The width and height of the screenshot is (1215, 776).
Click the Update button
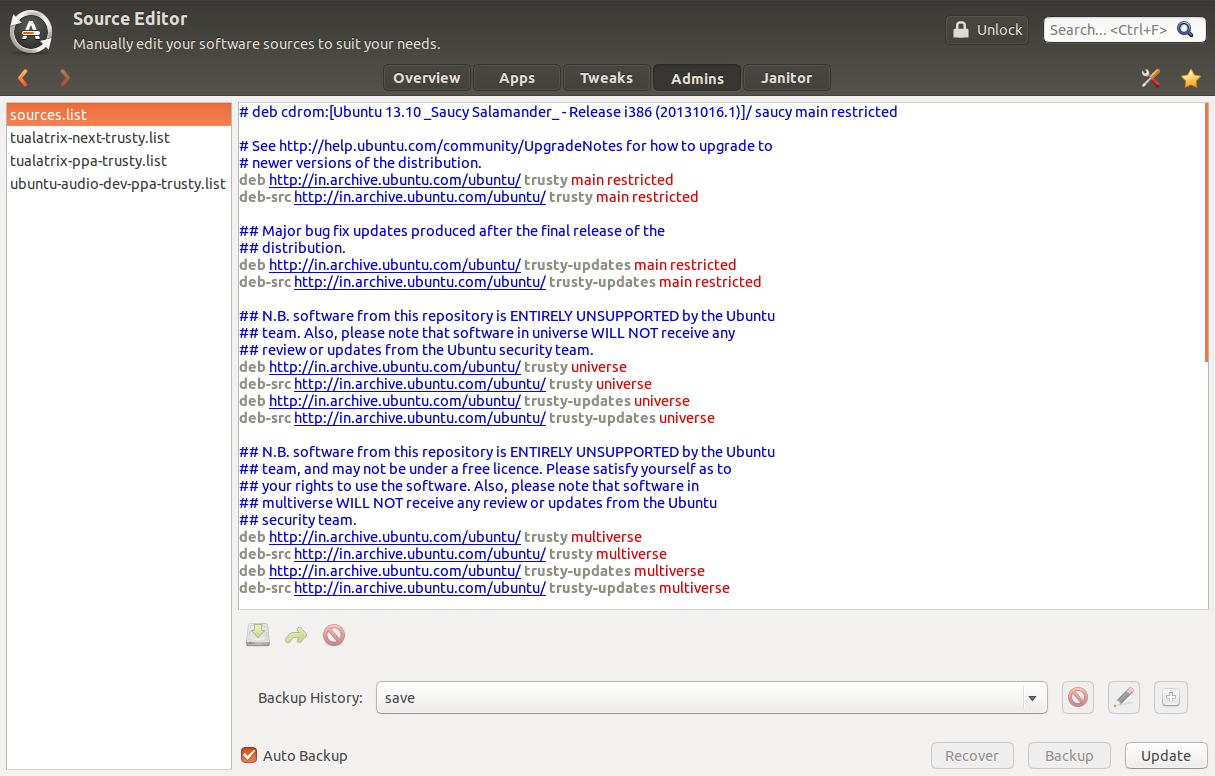click(x=1166, y=755)
